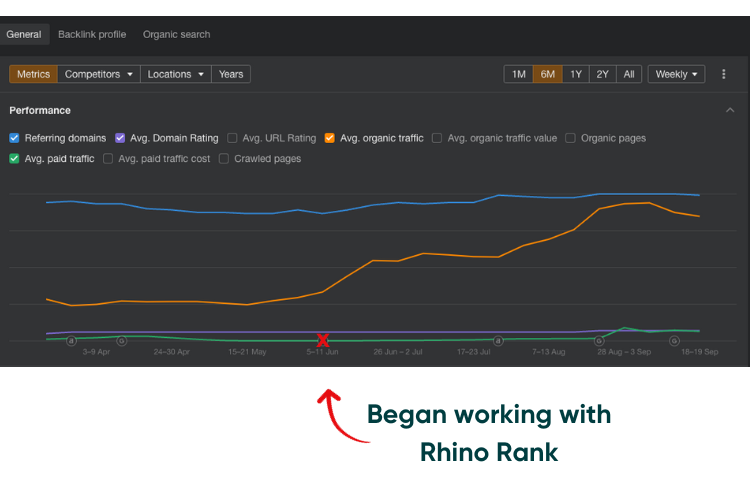Viewport: 750px width, 500px height.
Task: Uncheck the Avg. organic traffic checkbox
Action: [330, 138]
